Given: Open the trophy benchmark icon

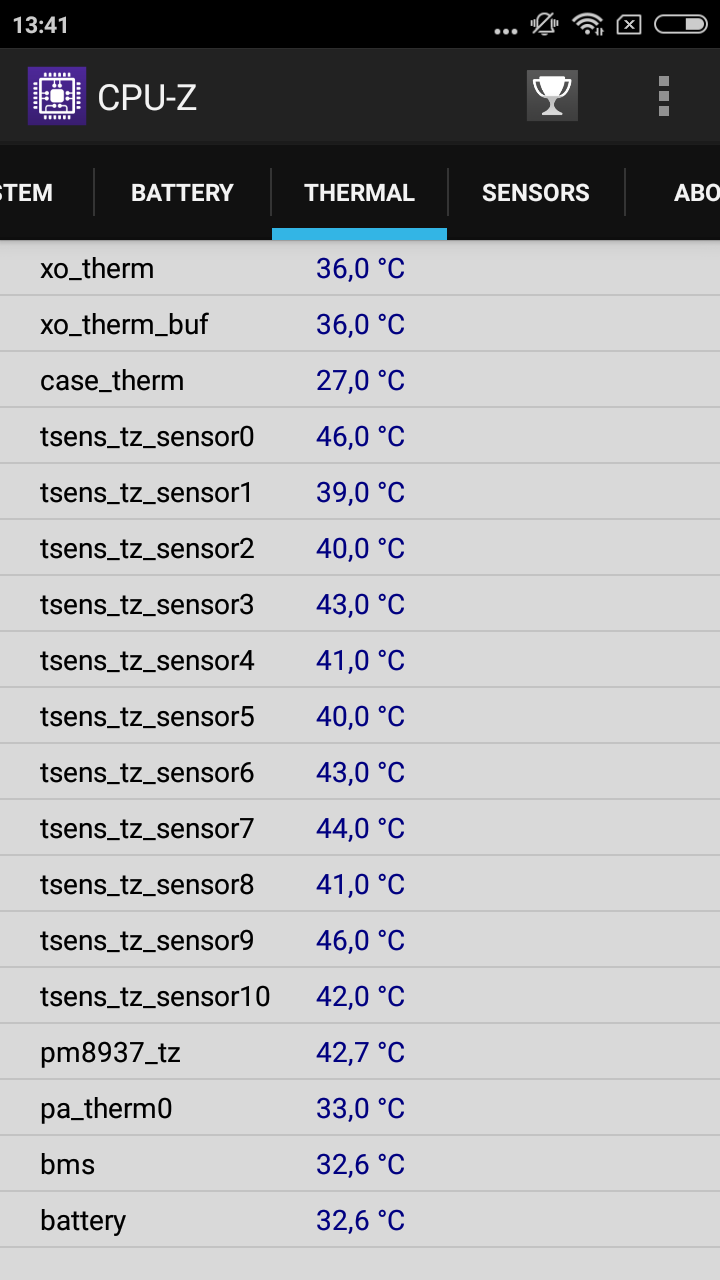Looking at the screenshot, I should (x=552, y=96).
